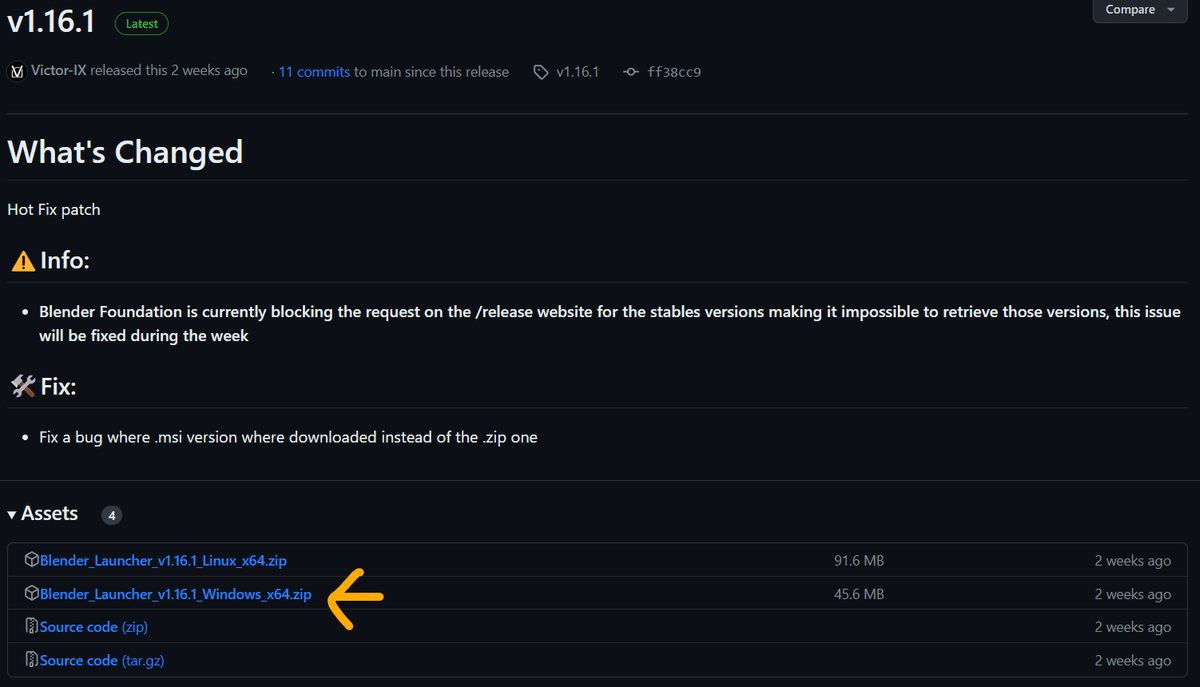
Task: Collapse the Assets section
Action: 43,514
